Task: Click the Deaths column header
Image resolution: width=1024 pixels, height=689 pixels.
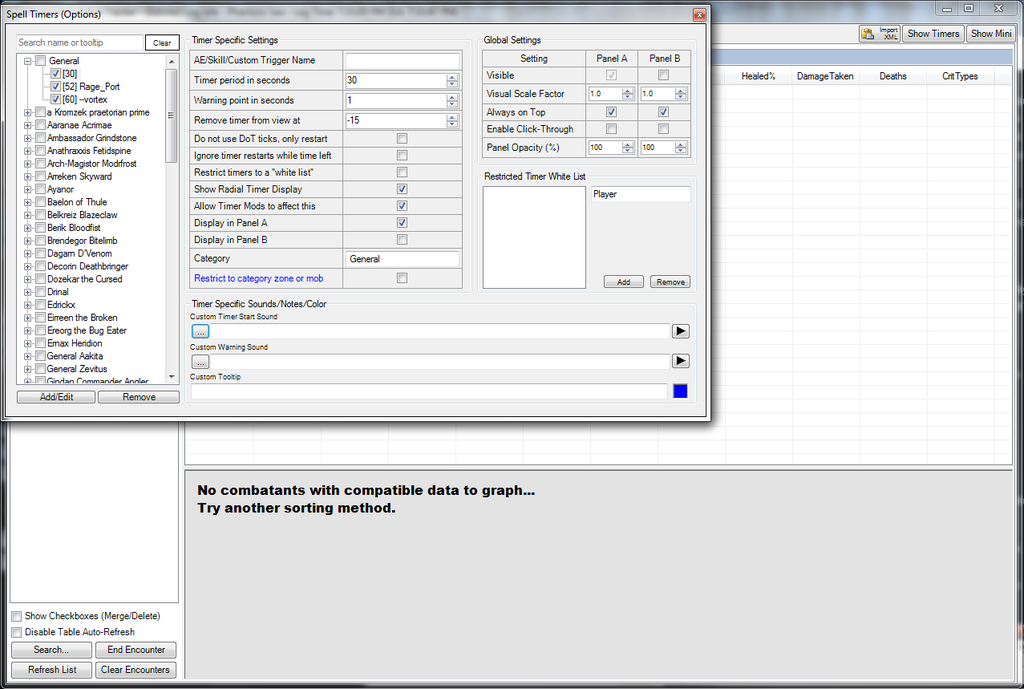Action: (x=893, y=76)
